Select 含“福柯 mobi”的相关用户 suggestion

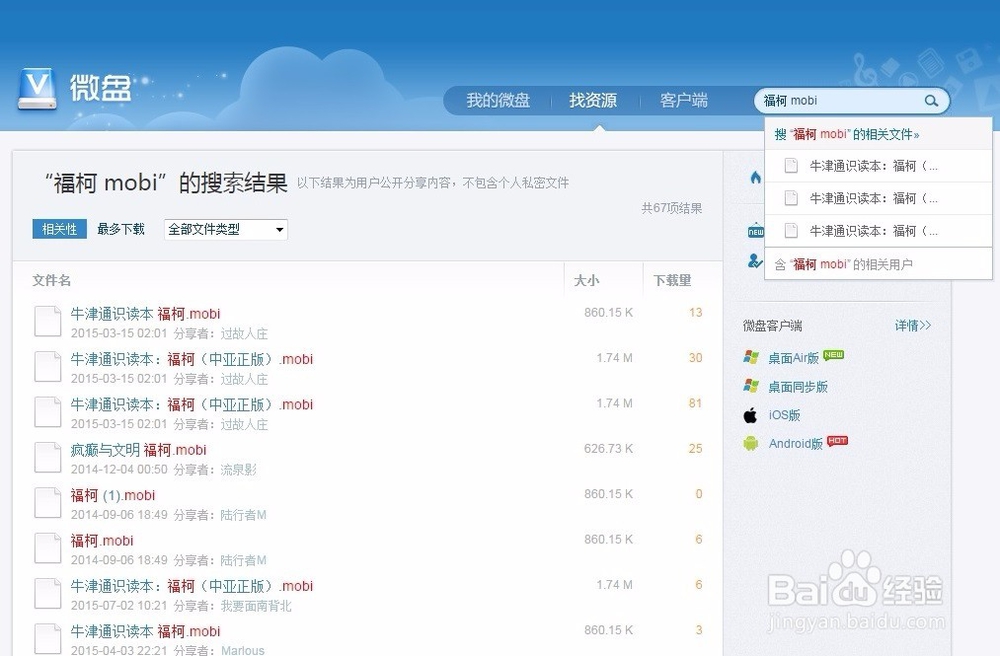[x=878, y=264]
